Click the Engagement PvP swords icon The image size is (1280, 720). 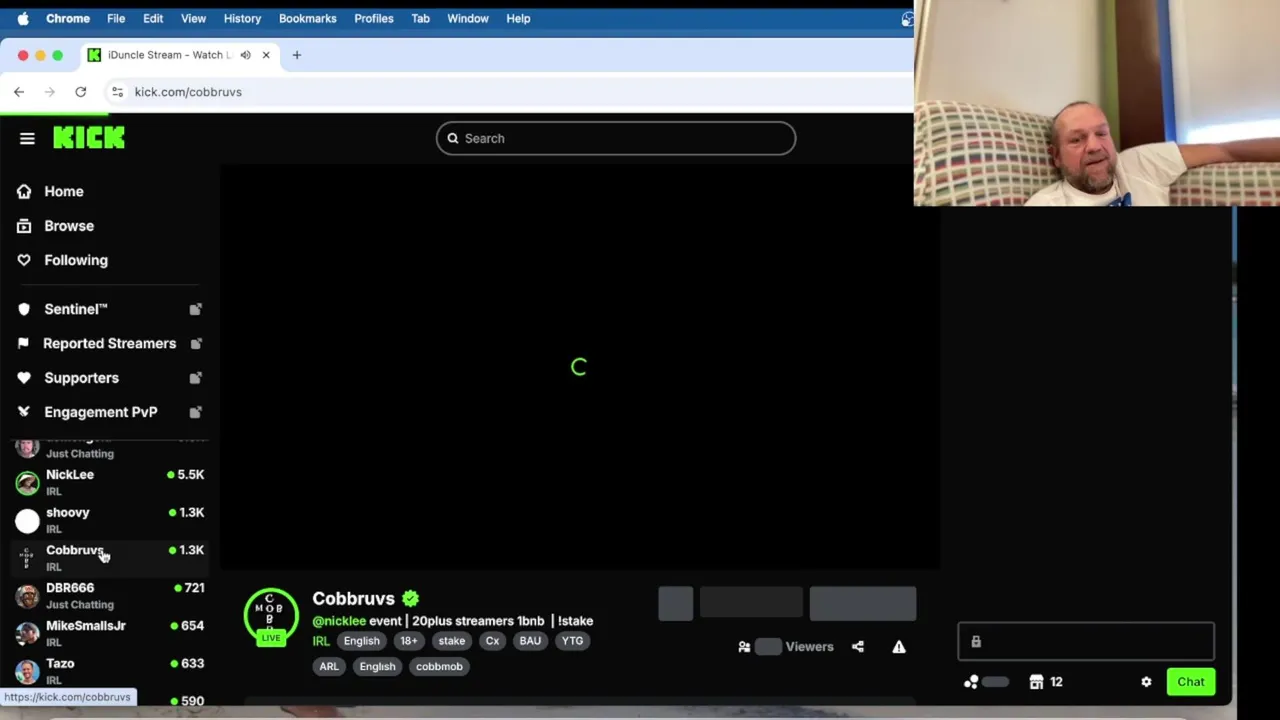[x=24, y=412]
